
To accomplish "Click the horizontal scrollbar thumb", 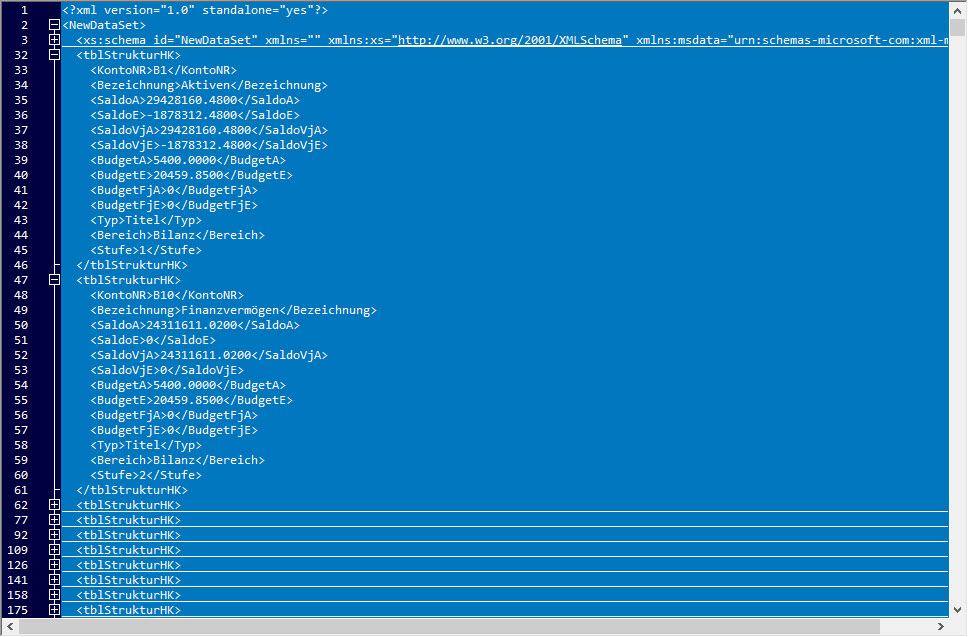I will point(448,627).
